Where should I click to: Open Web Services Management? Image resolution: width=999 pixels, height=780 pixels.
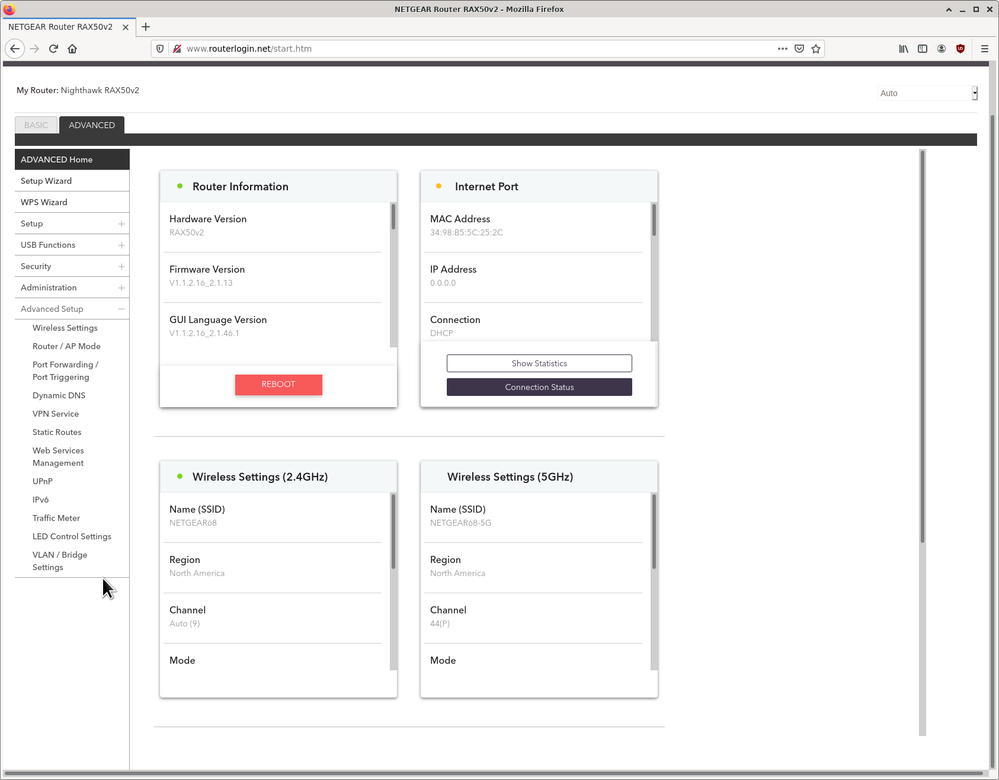coord(58,457)
